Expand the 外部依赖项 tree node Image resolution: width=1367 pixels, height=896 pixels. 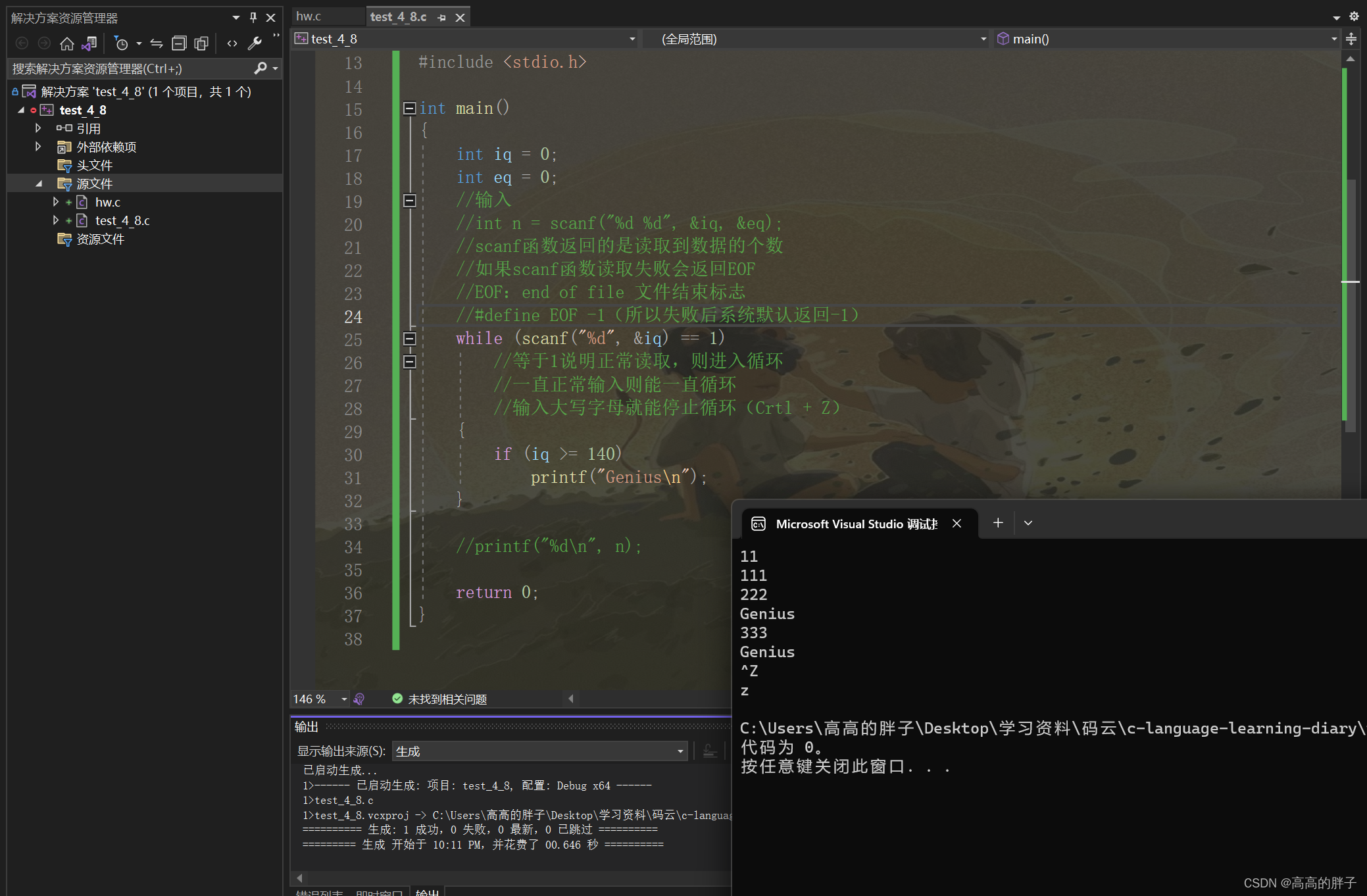38,147
